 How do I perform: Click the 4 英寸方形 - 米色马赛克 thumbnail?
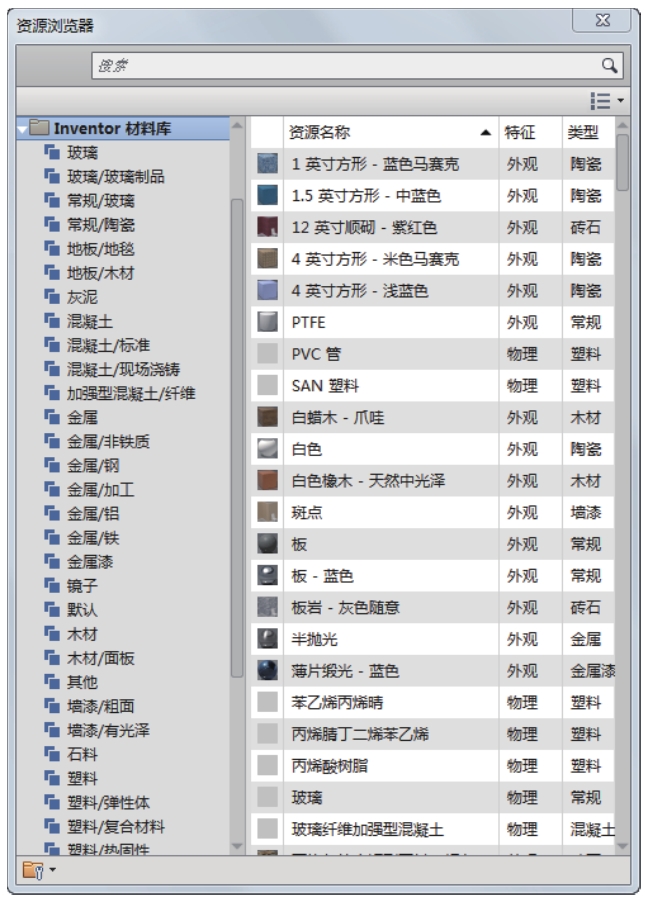268,259
